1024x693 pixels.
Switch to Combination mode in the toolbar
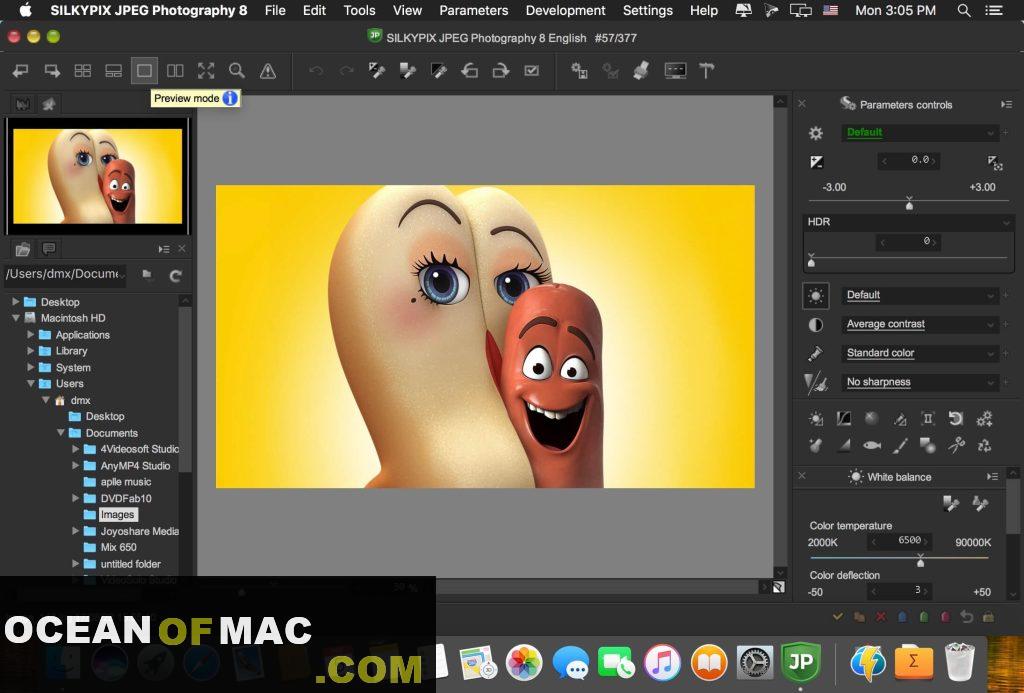(x=114, y=71)
